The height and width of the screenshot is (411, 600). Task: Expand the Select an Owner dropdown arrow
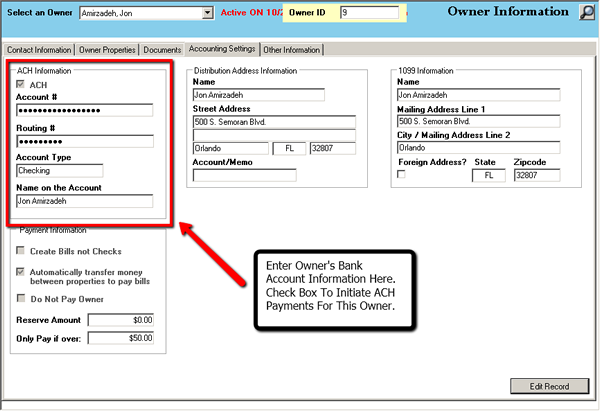pos(208,13)
